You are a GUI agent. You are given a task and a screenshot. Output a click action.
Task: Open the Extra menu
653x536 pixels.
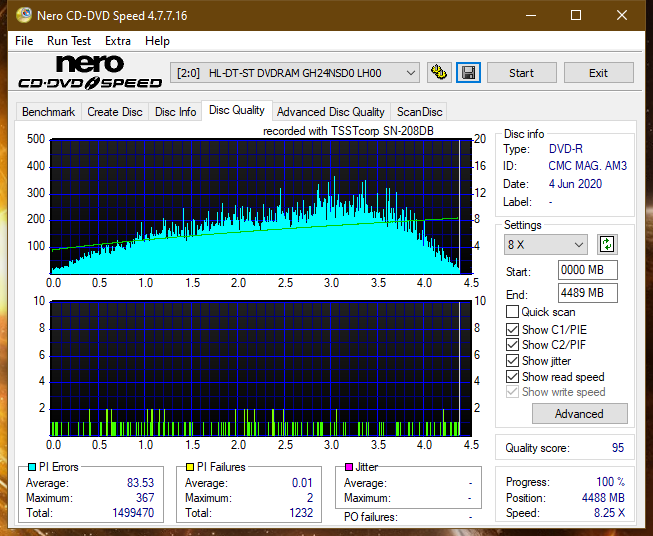(x=118, y=41)
